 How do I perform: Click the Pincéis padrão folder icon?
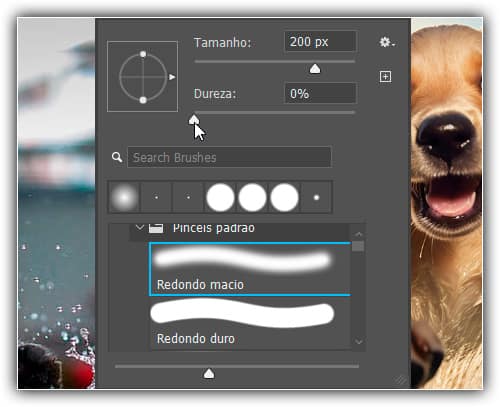[156, 228]
